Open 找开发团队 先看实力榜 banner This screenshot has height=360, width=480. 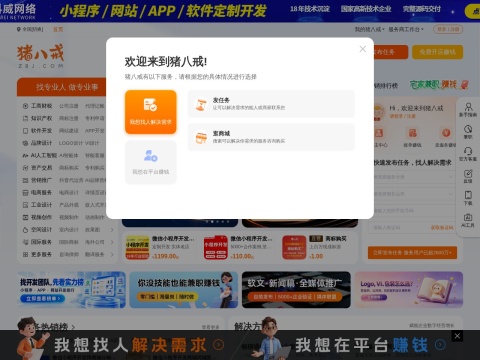(71, 290)
